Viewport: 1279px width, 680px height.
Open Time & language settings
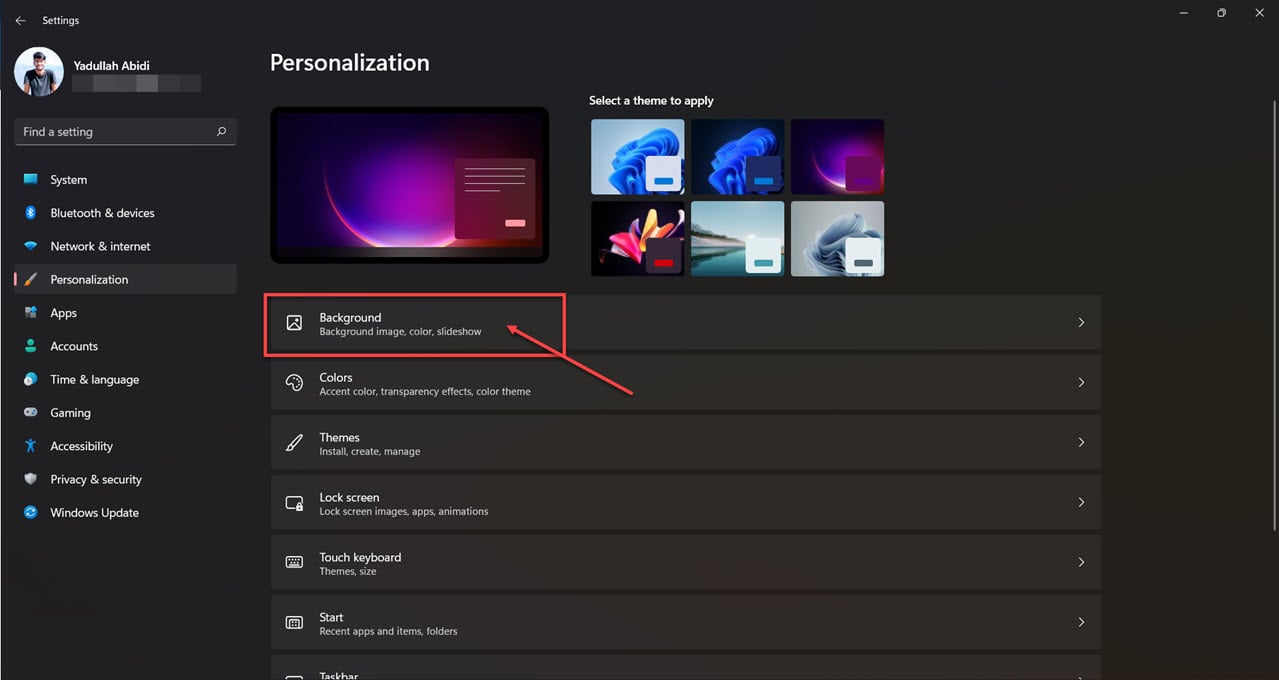coord(93,379)
